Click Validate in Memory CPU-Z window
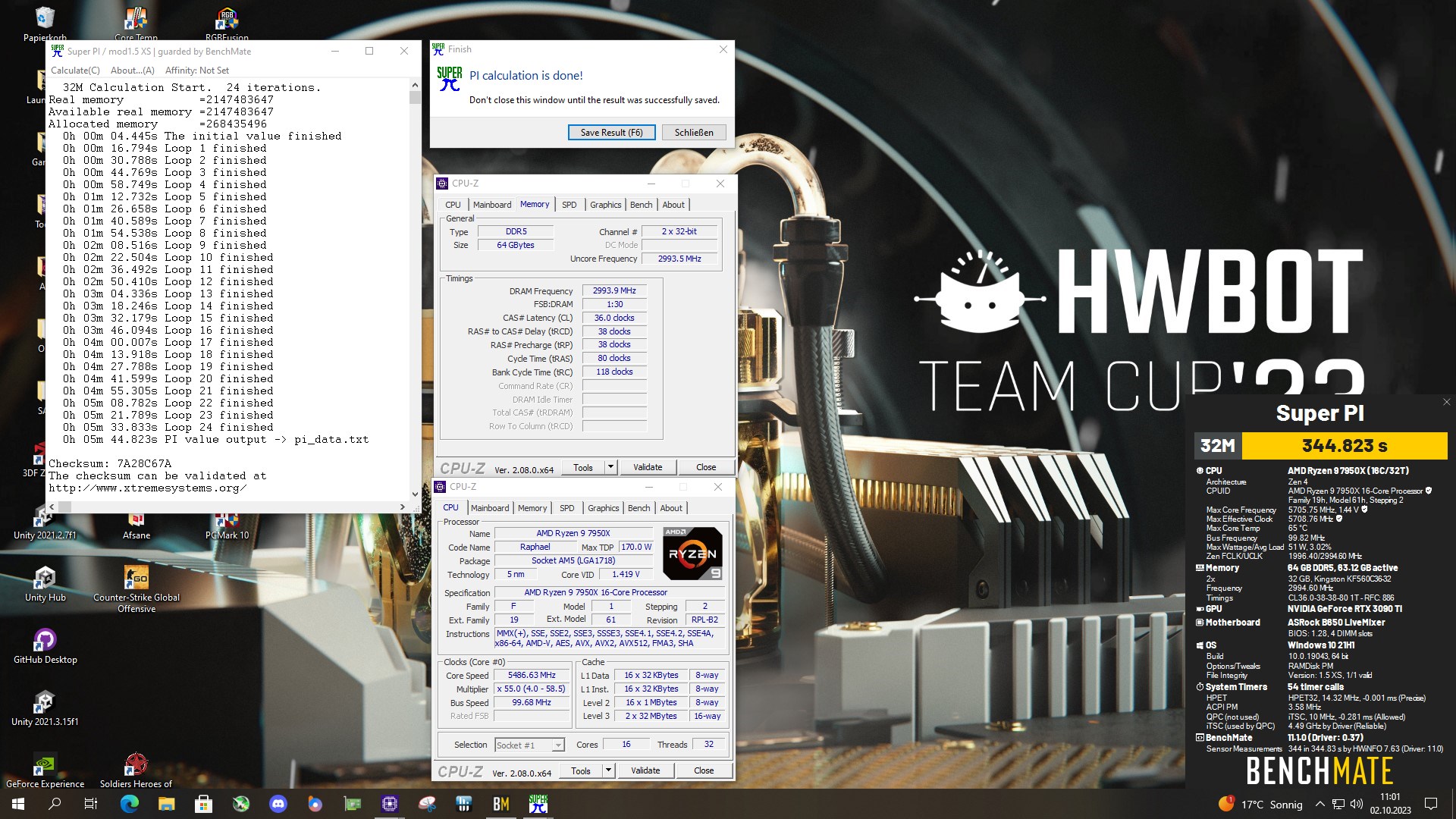 coord(648,467)
